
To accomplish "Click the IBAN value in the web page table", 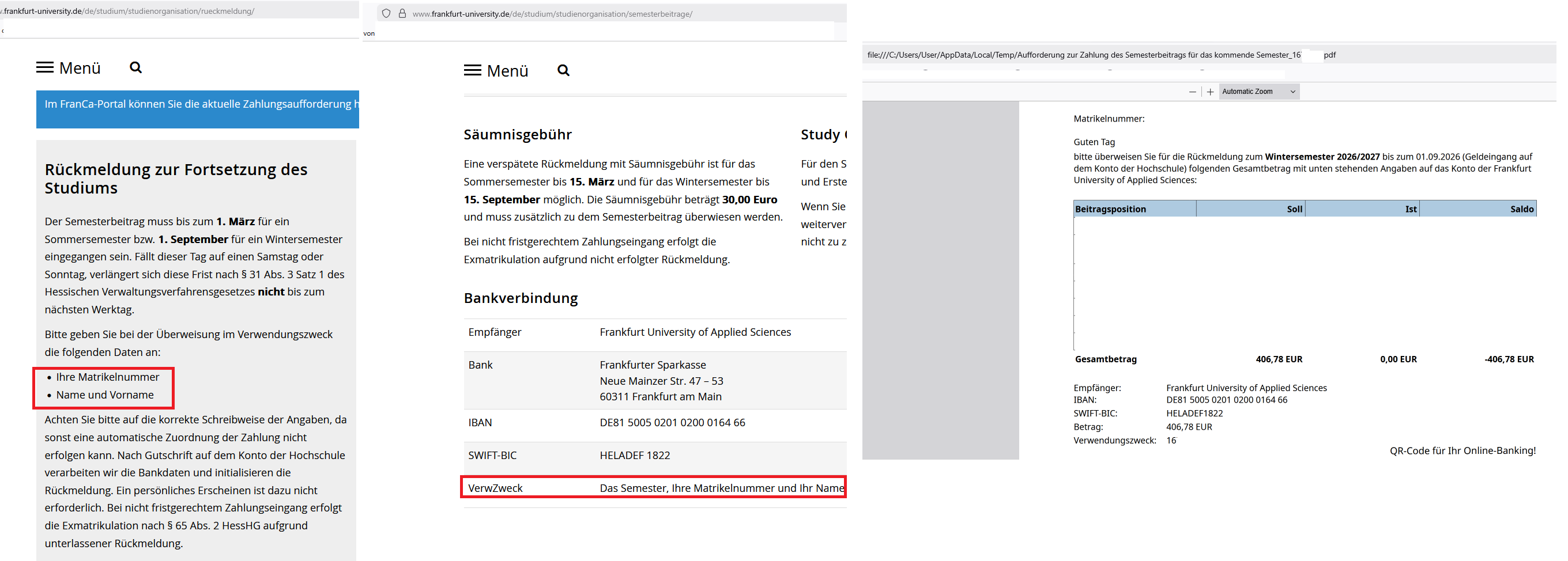I will (x=672, y=423).
